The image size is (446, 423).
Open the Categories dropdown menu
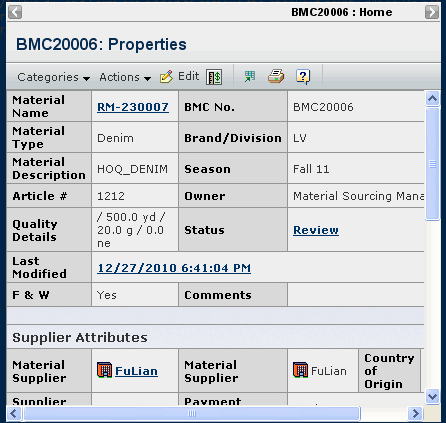pos(54,77)
